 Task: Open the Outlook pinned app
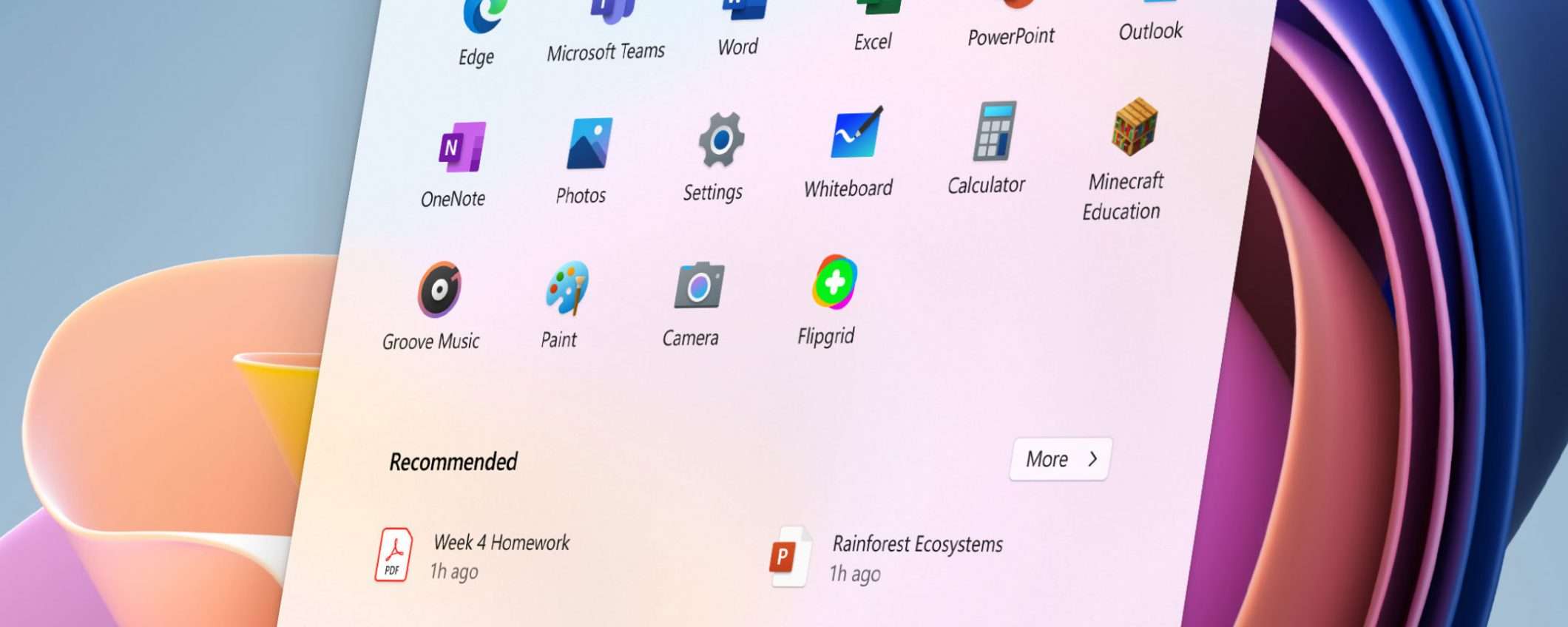pyautogui.click(x=1152, y=21)
